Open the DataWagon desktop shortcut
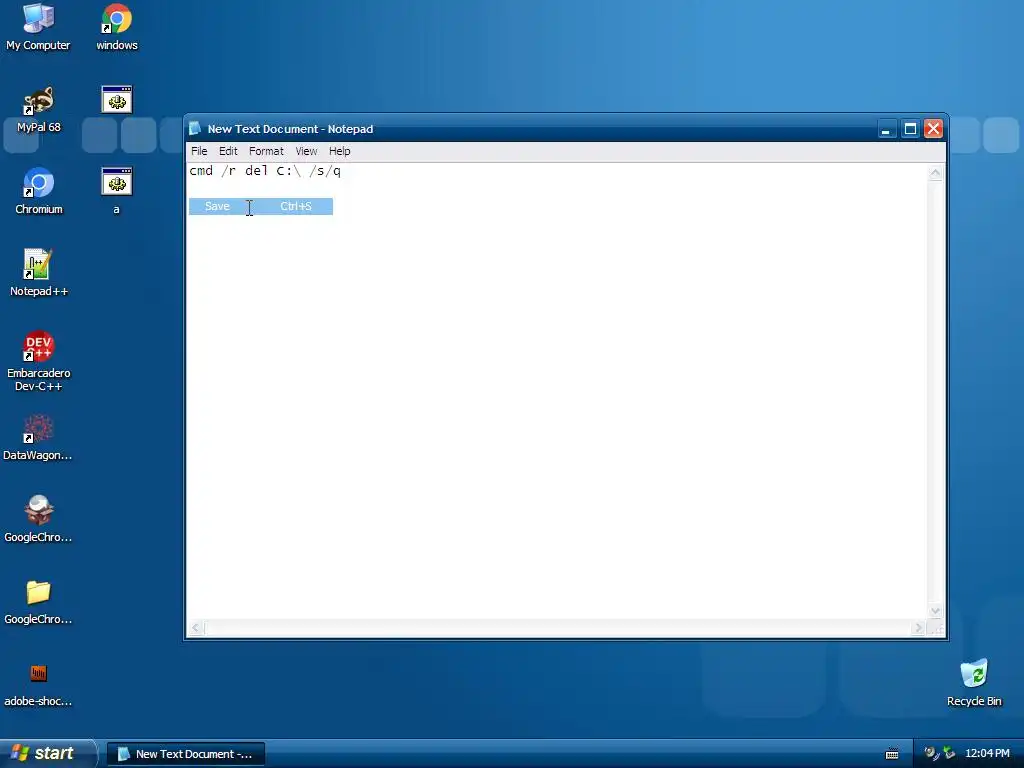This screenshot has width=1024, height=768. coord(38,437)
